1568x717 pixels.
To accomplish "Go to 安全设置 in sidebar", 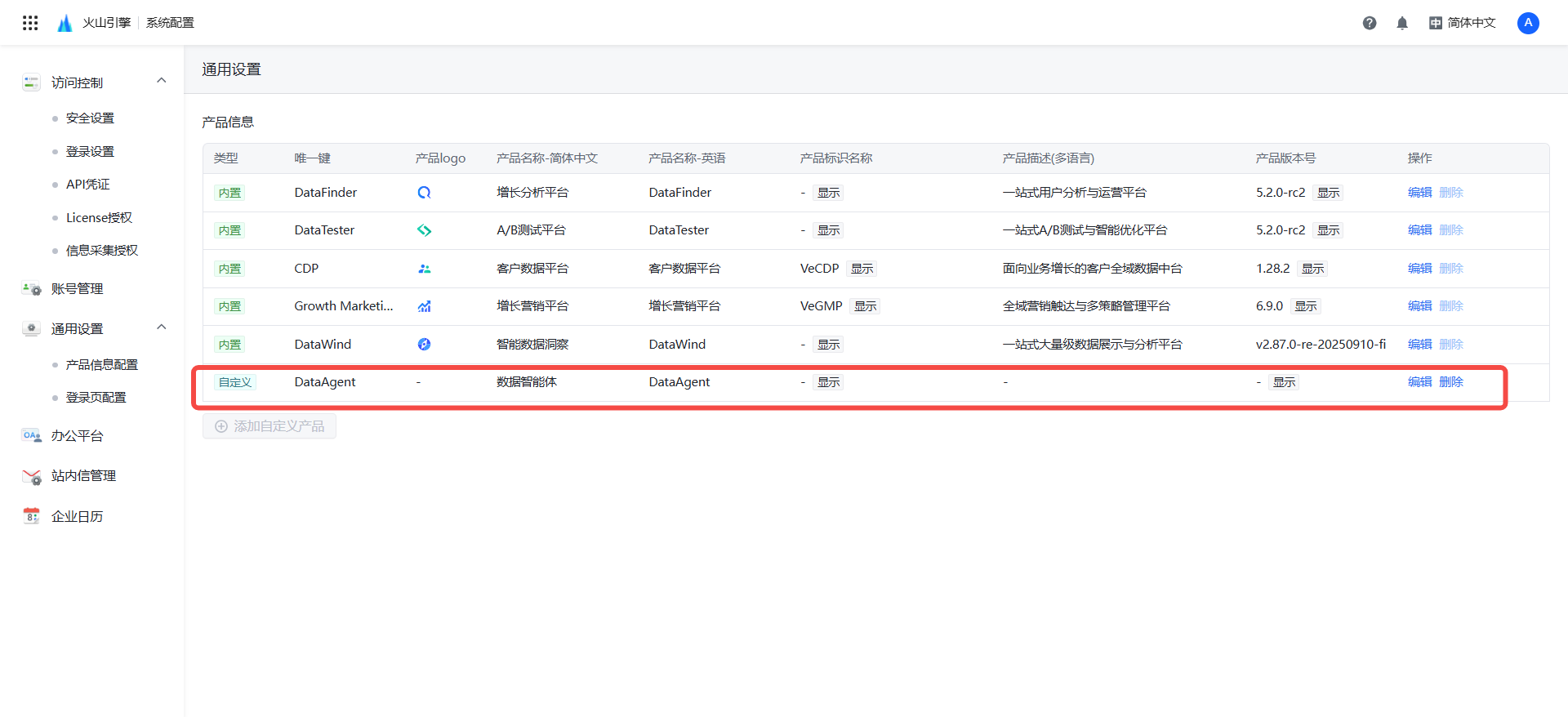I will (90, 118).
